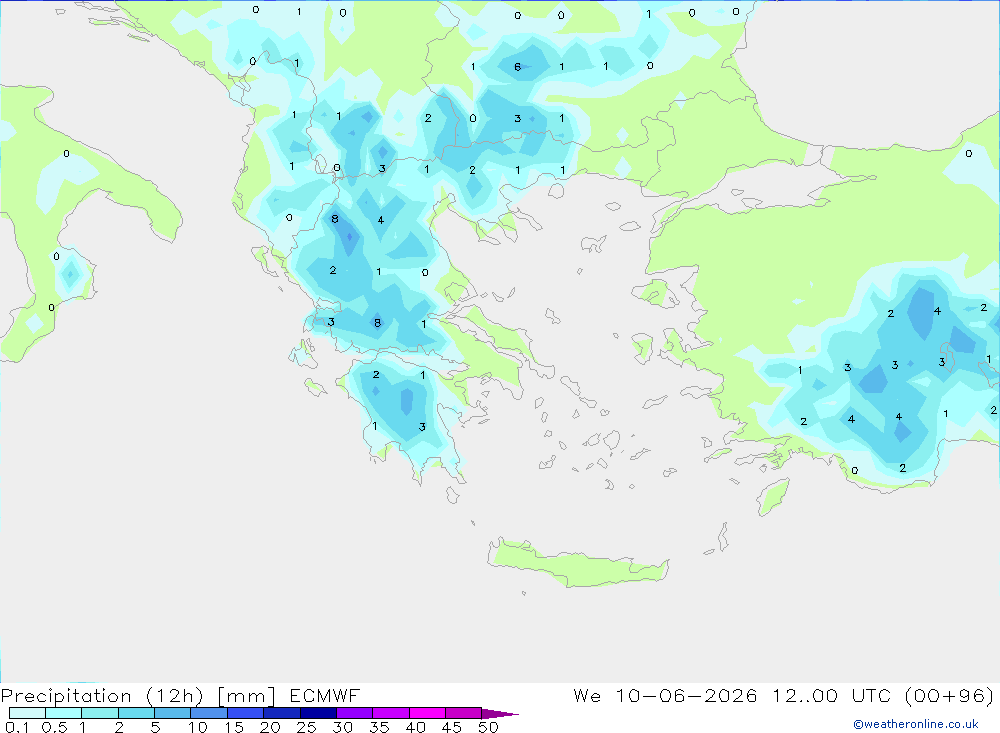Click the 'ECMWF' model label

[325, 695]
